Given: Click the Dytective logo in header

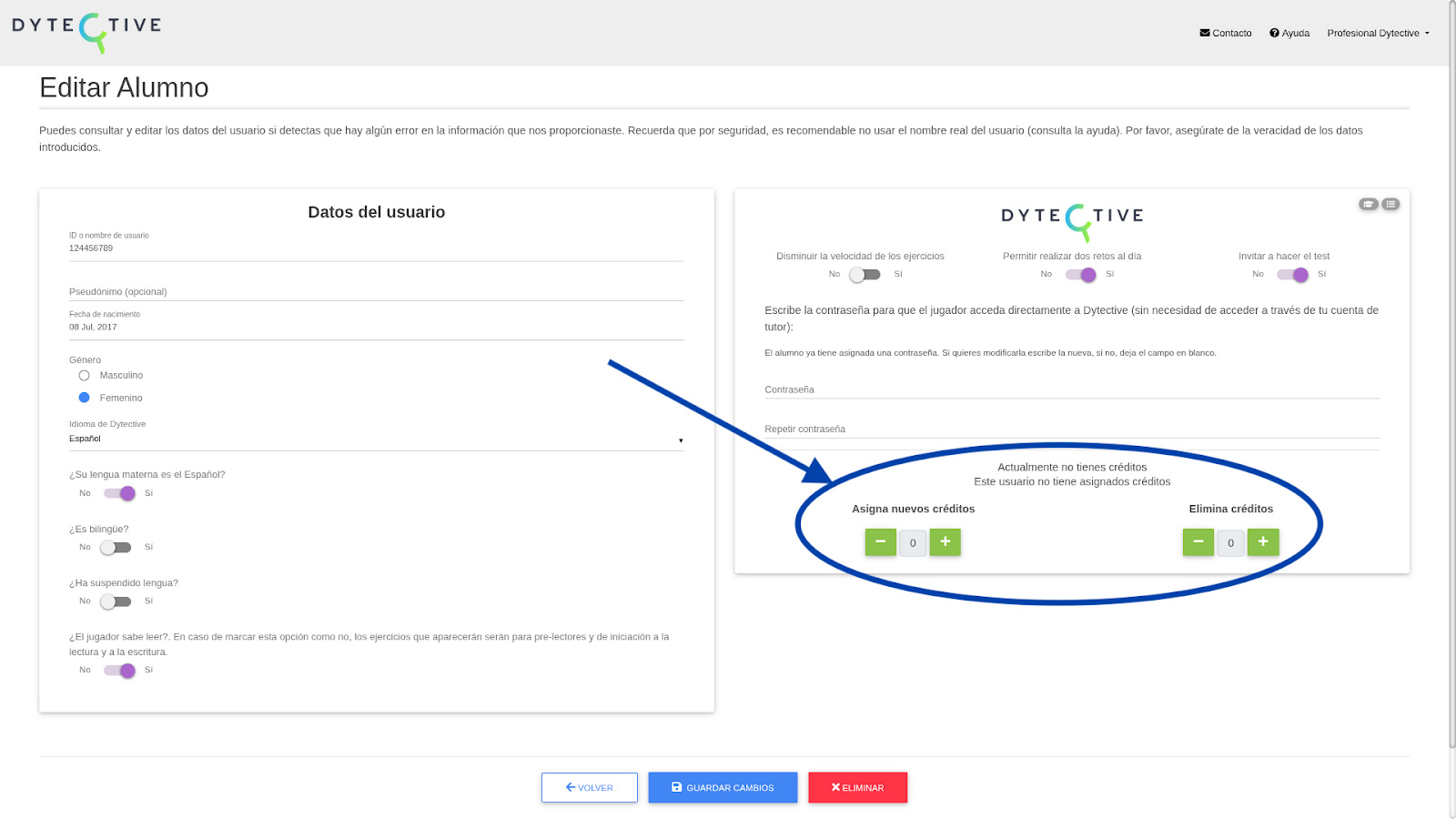Looking at the screenshot, I should coord(86,33).
